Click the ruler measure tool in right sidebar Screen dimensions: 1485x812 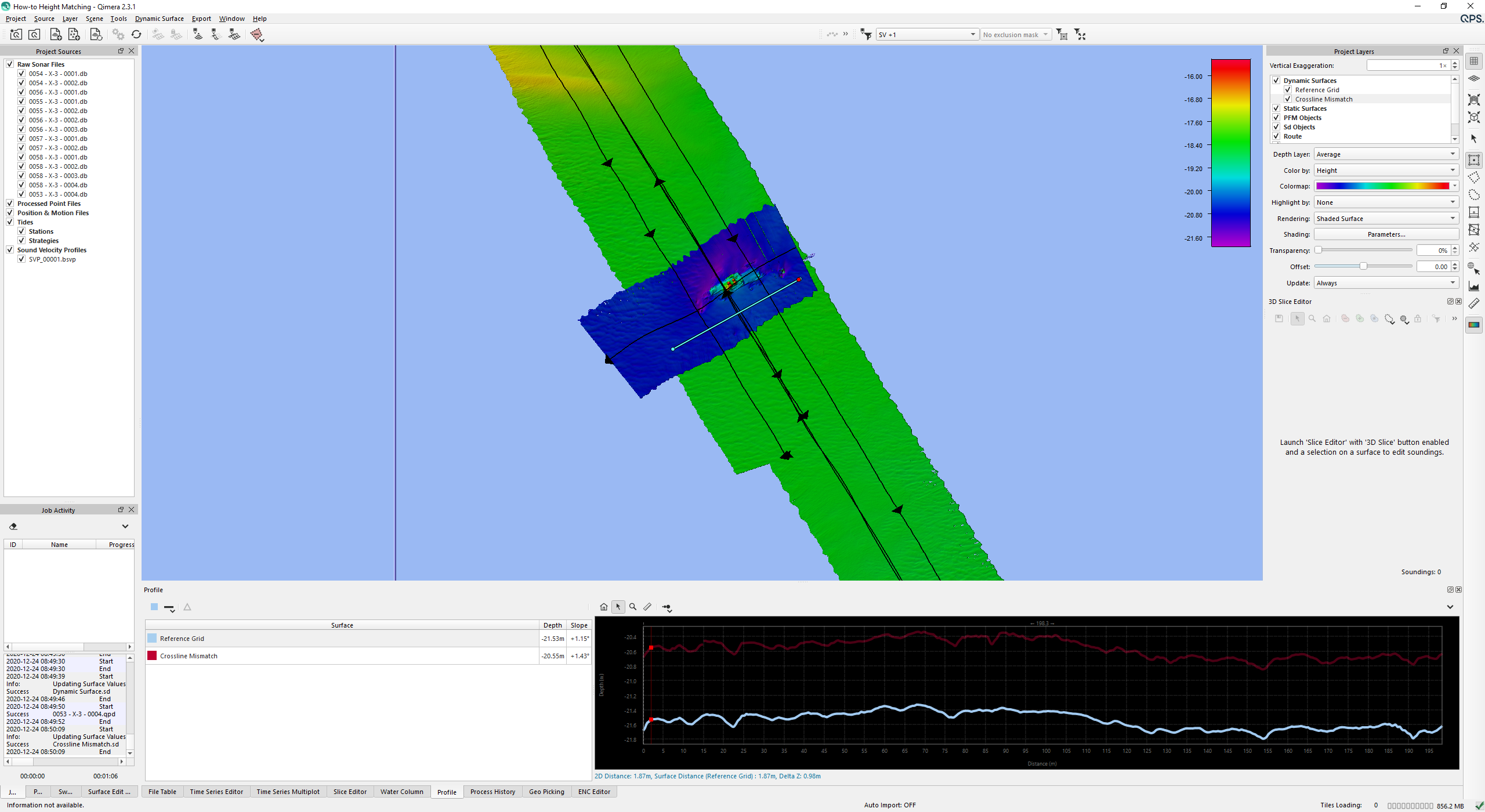tap(1474, 303)
